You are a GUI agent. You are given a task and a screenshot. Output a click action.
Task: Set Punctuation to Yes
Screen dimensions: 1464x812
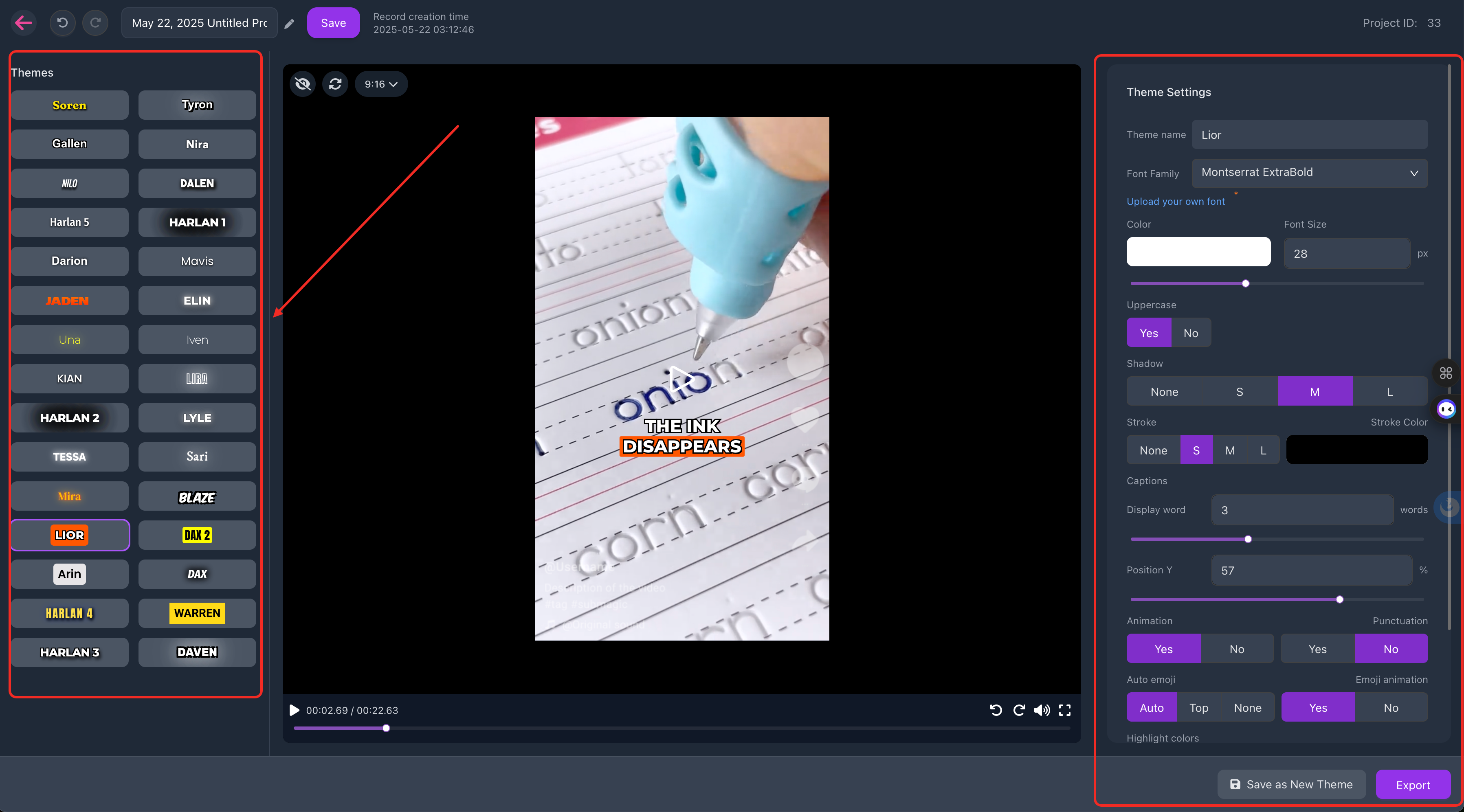point(1317,649)
